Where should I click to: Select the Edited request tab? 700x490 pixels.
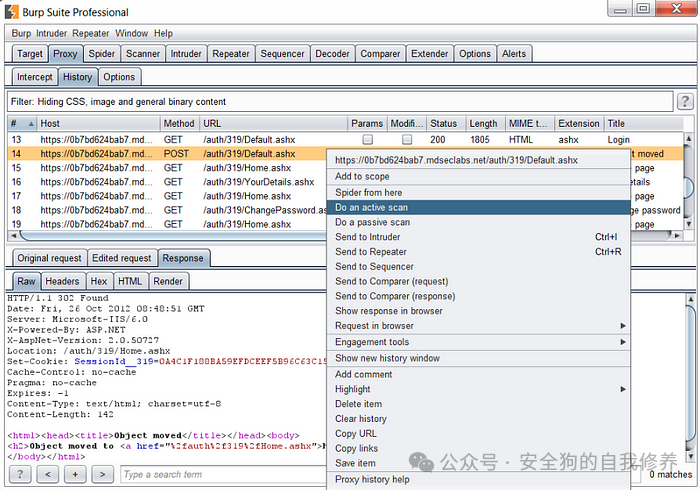121,258
